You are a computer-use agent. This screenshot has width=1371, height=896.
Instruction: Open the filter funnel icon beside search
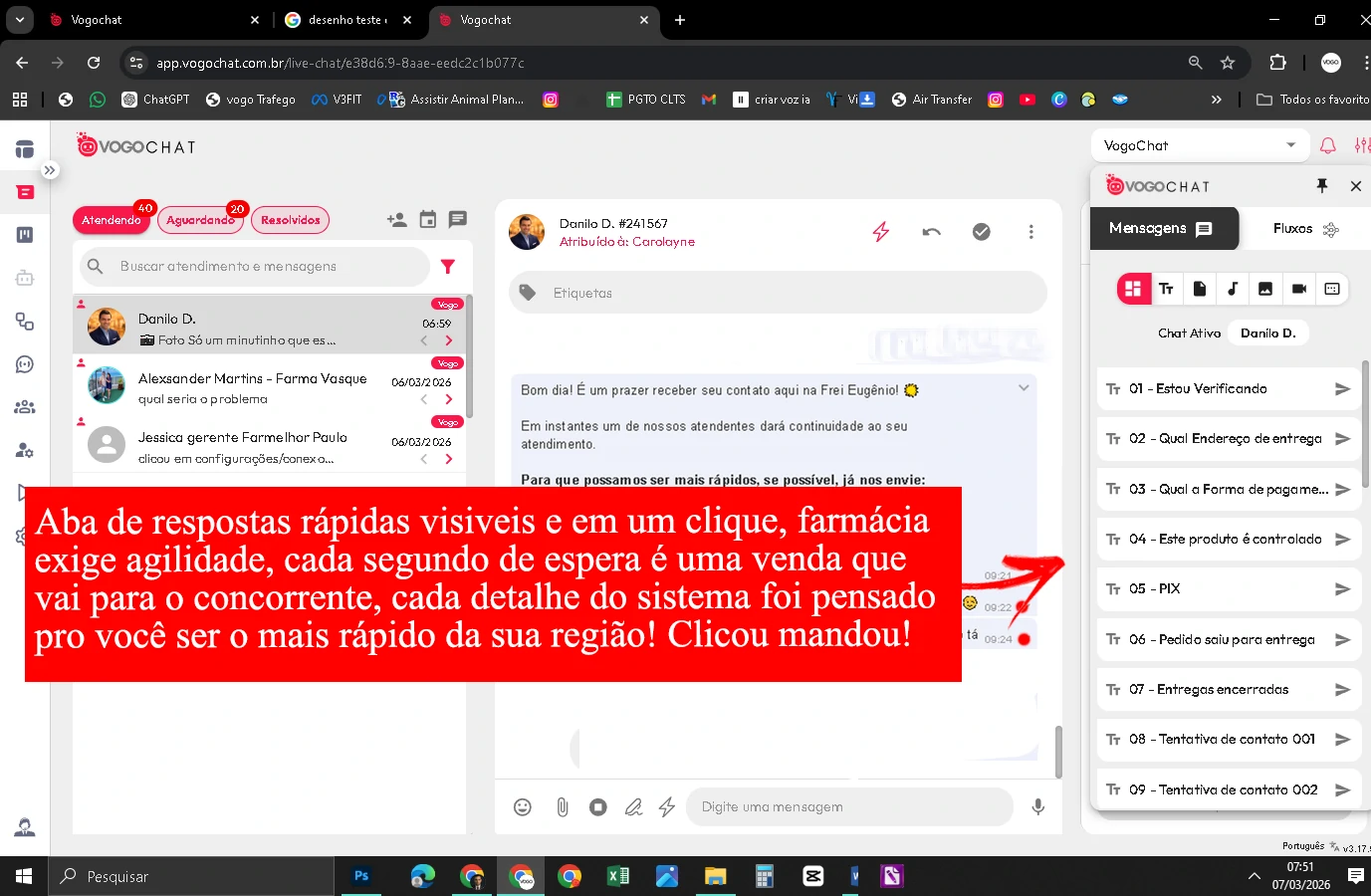point(448,267)
